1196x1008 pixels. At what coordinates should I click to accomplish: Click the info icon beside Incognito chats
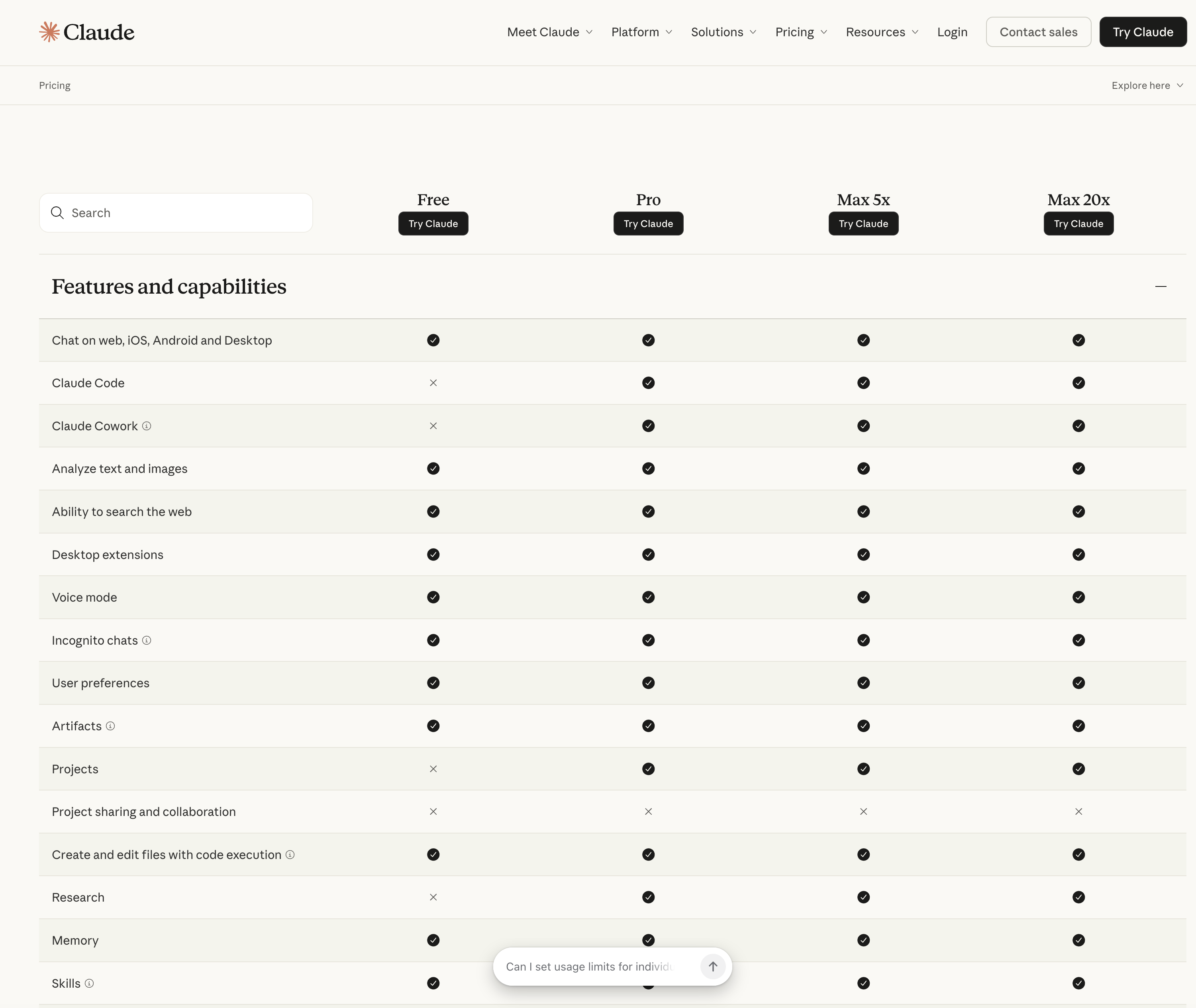pyautogui.click(x=147, y=640)
